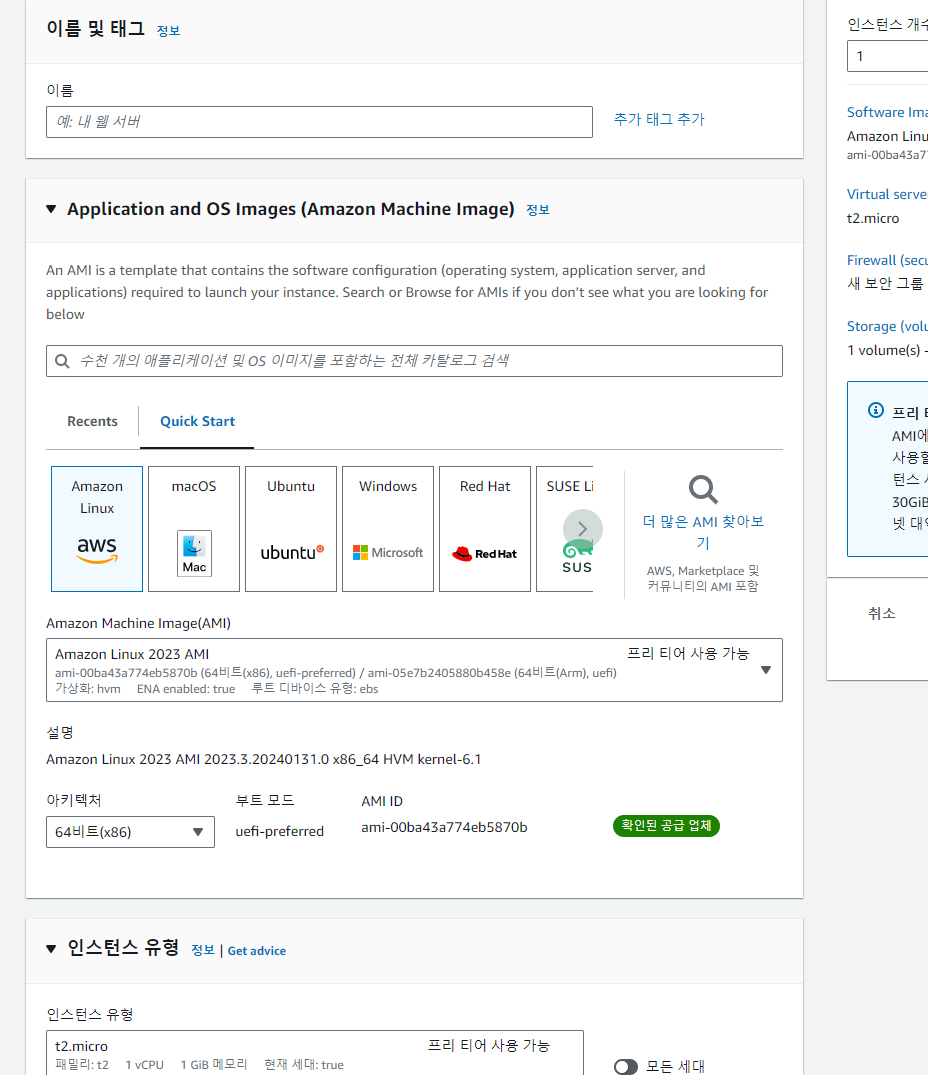Click the 취소 cancel button
This screenshot has height=1075, width=928.
point(881,613)
